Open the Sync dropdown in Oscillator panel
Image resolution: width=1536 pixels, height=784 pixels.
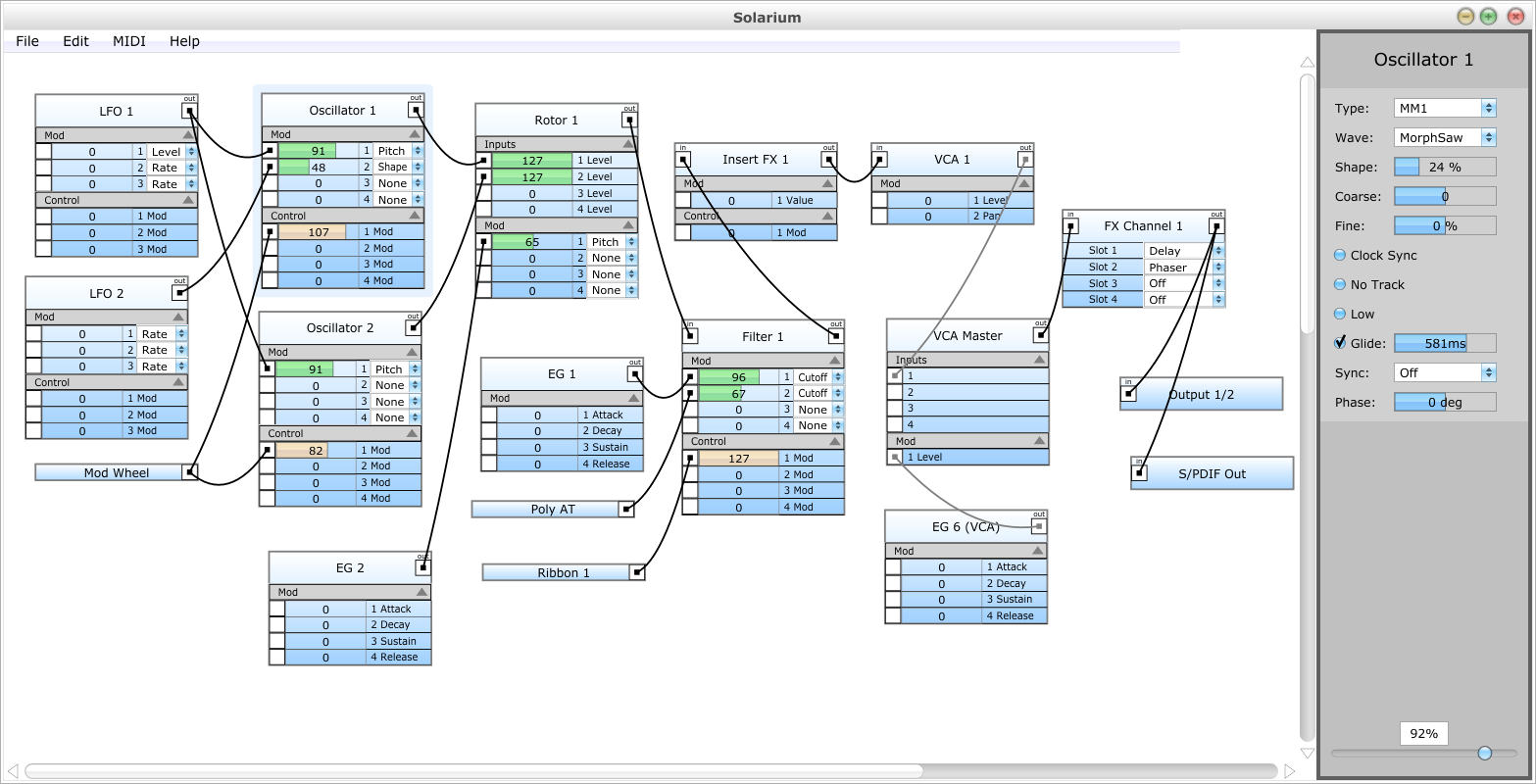1445,372
